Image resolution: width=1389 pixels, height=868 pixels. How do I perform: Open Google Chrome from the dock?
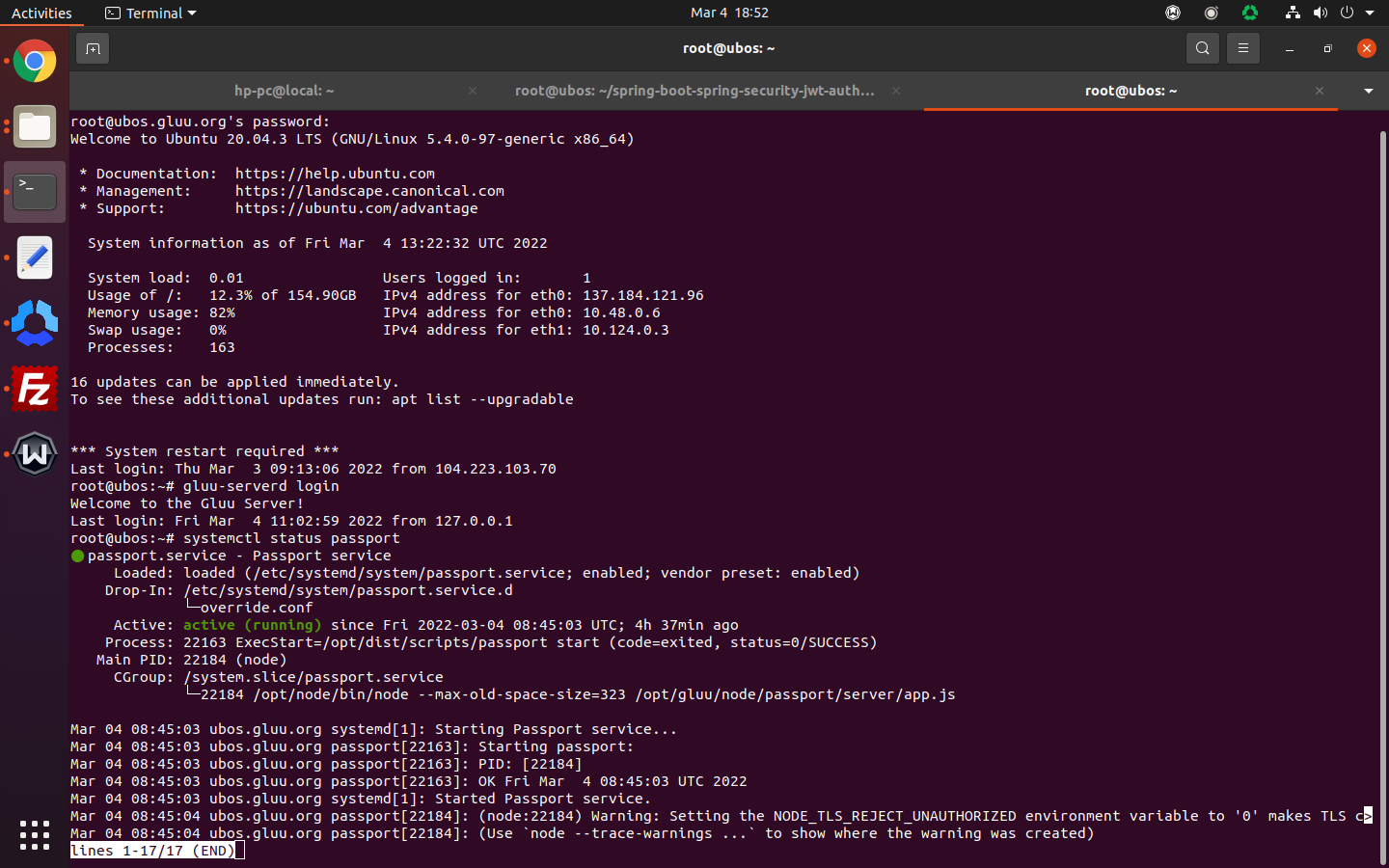35,62
